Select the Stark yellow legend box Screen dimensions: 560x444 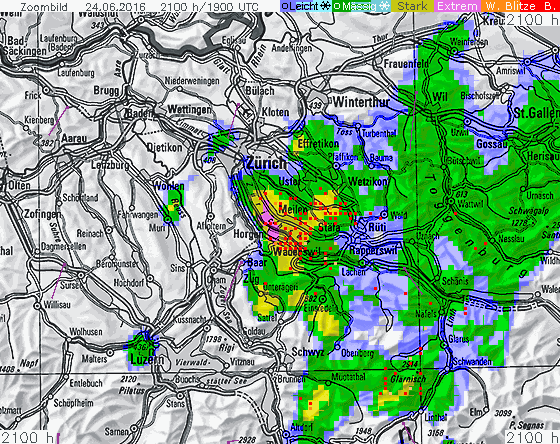point(412,6)
